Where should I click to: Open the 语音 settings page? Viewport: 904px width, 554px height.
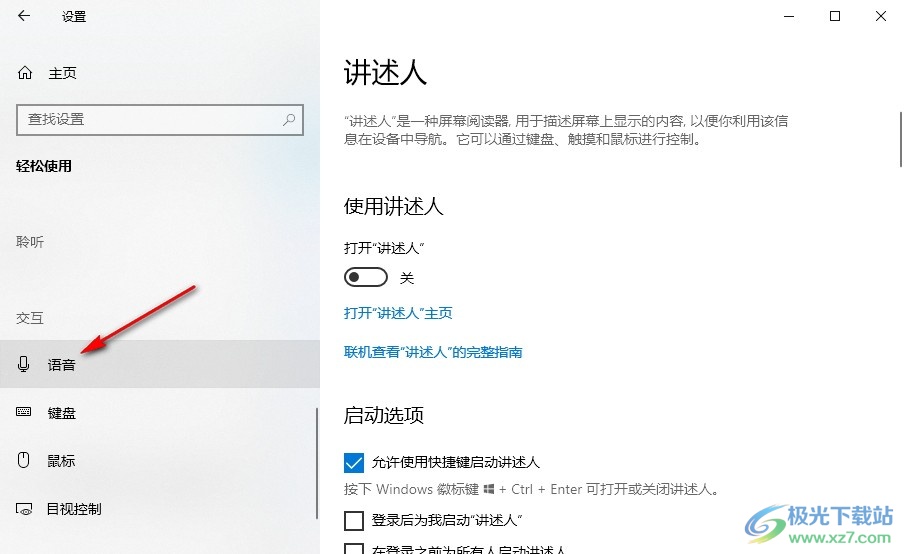(160, 364)
